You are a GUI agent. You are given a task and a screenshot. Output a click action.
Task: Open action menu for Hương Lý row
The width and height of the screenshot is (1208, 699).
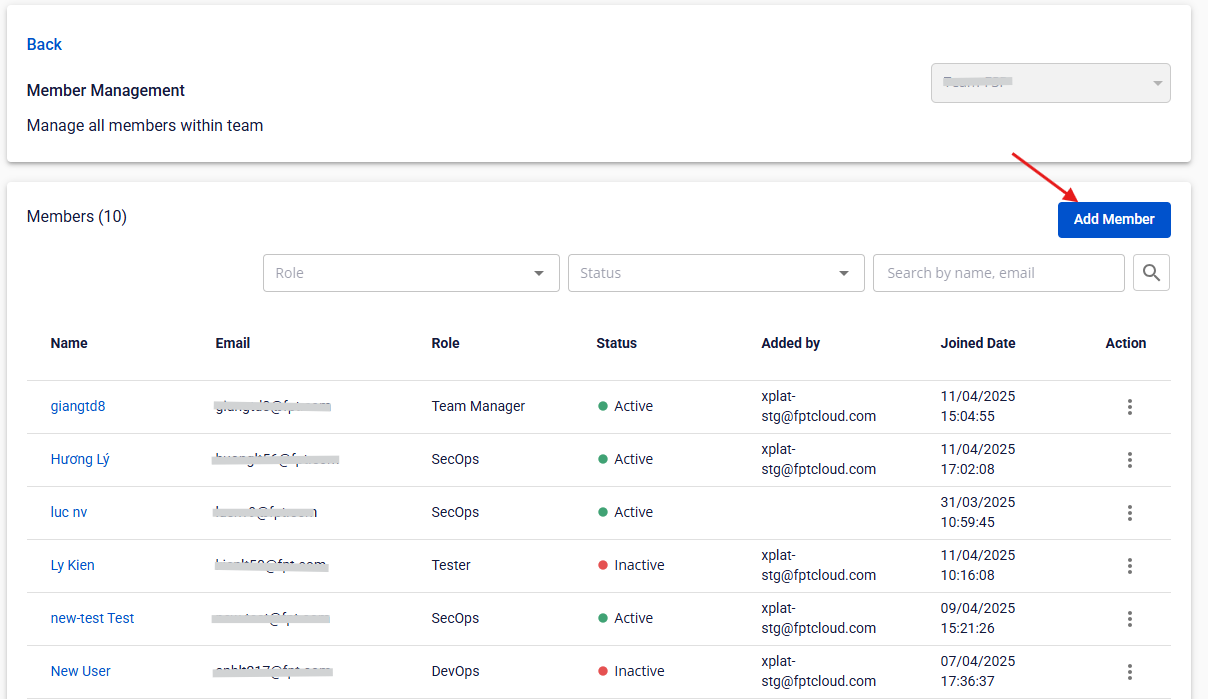coord(1130,460)
